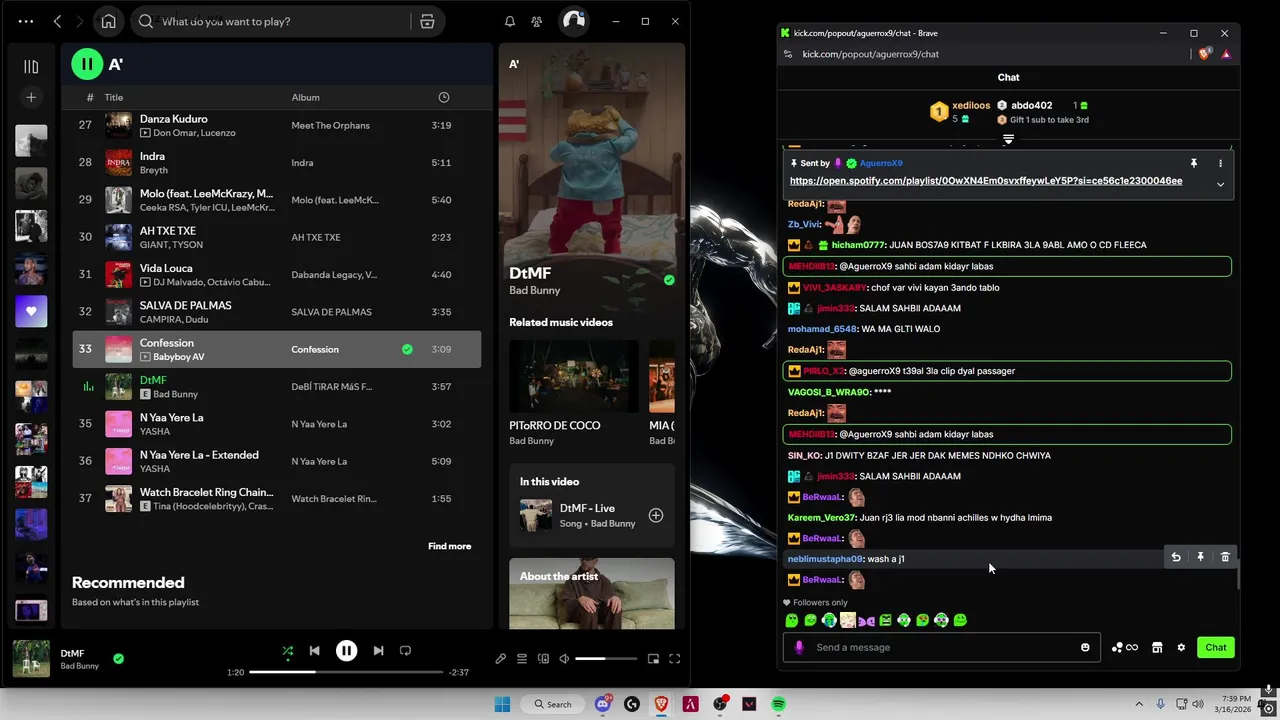The image size is (1280, 720).
Task: Toggle shuffle in player controls
Action: click(288, 651)
